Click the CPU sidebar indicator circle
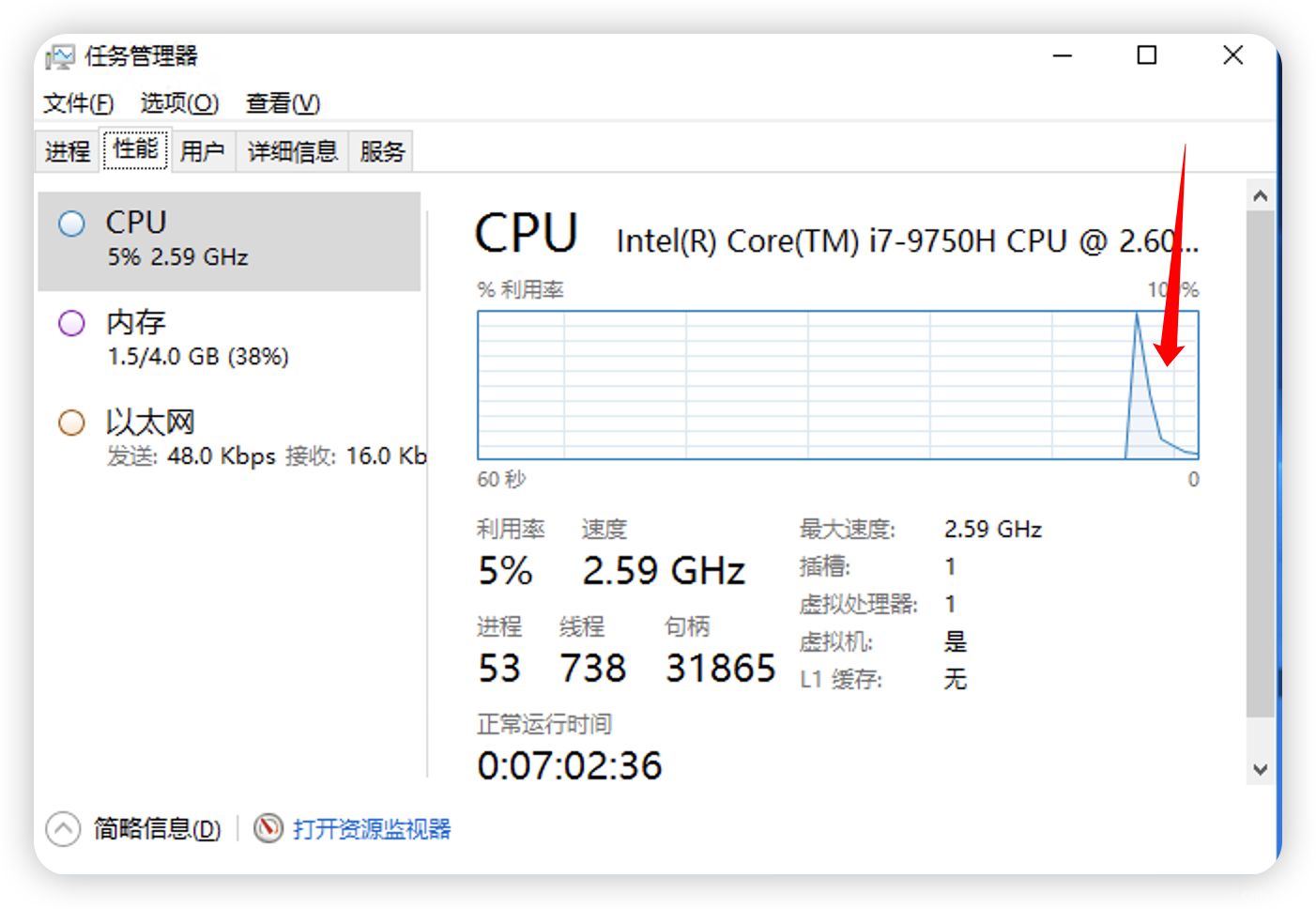The image size is (1316, 909). coord(71,223)
